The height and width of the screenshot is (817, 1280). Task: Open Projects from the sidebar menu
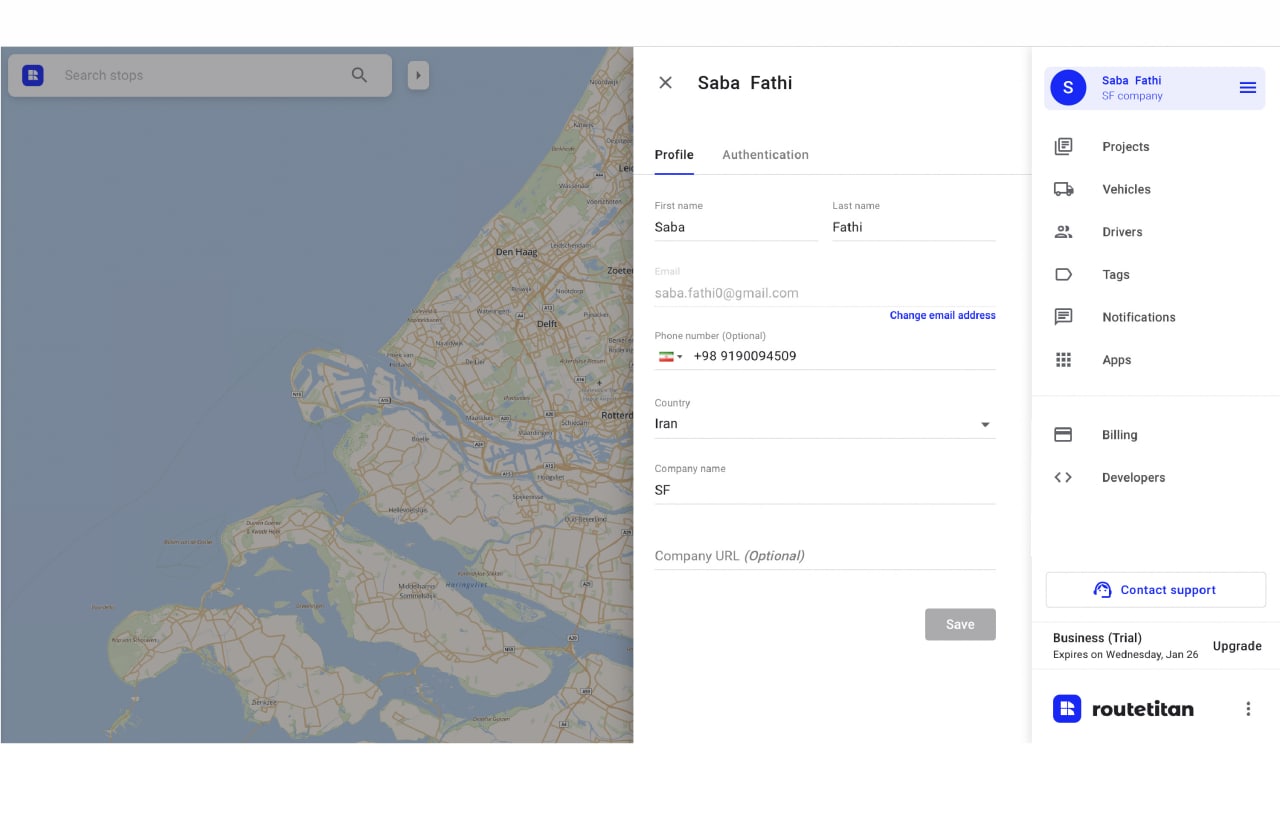(1125, 147)
